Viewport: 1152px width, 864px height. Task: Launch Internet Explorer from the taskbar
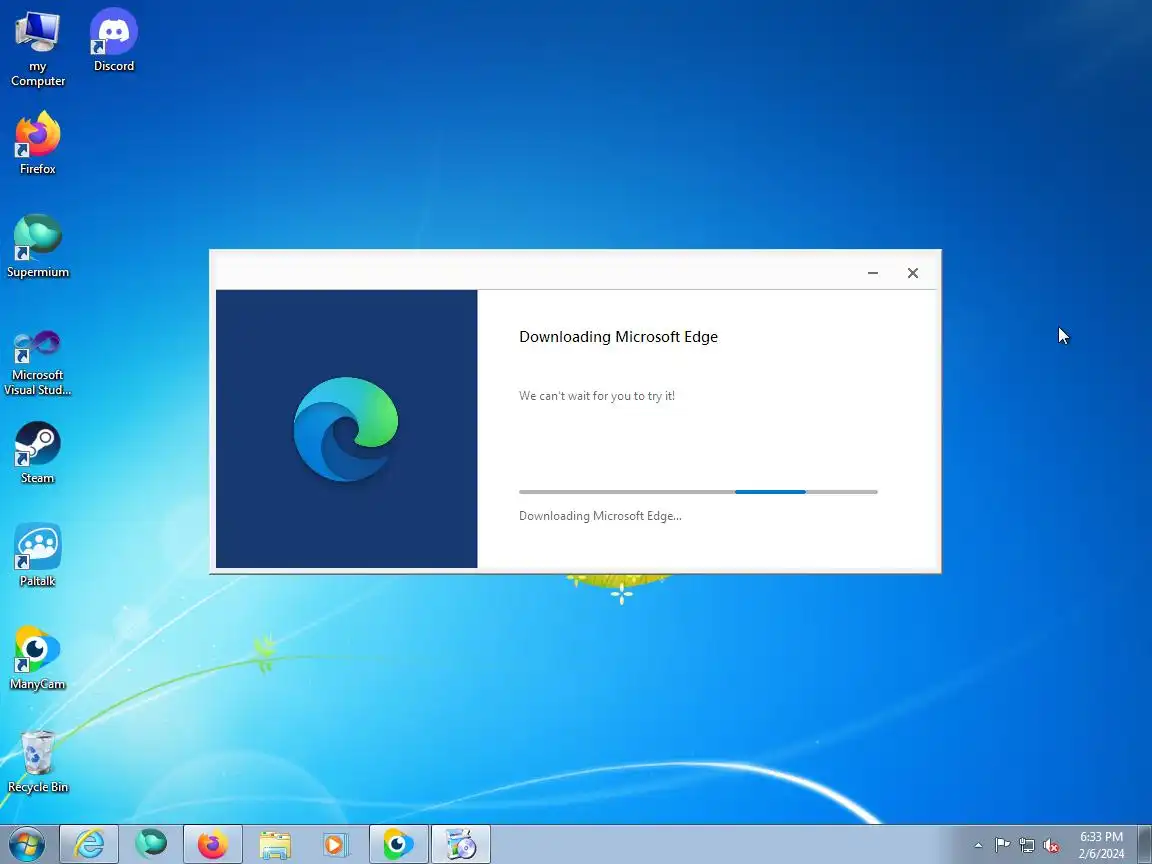pyautogui.click(x=89, y=844)
